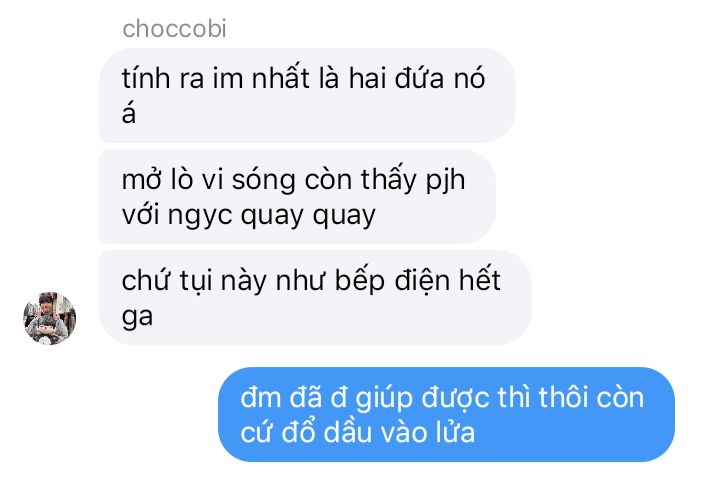Click the words "quay quay" in message
The height and width of the screenshot is (477, 720).
point(308,216)
